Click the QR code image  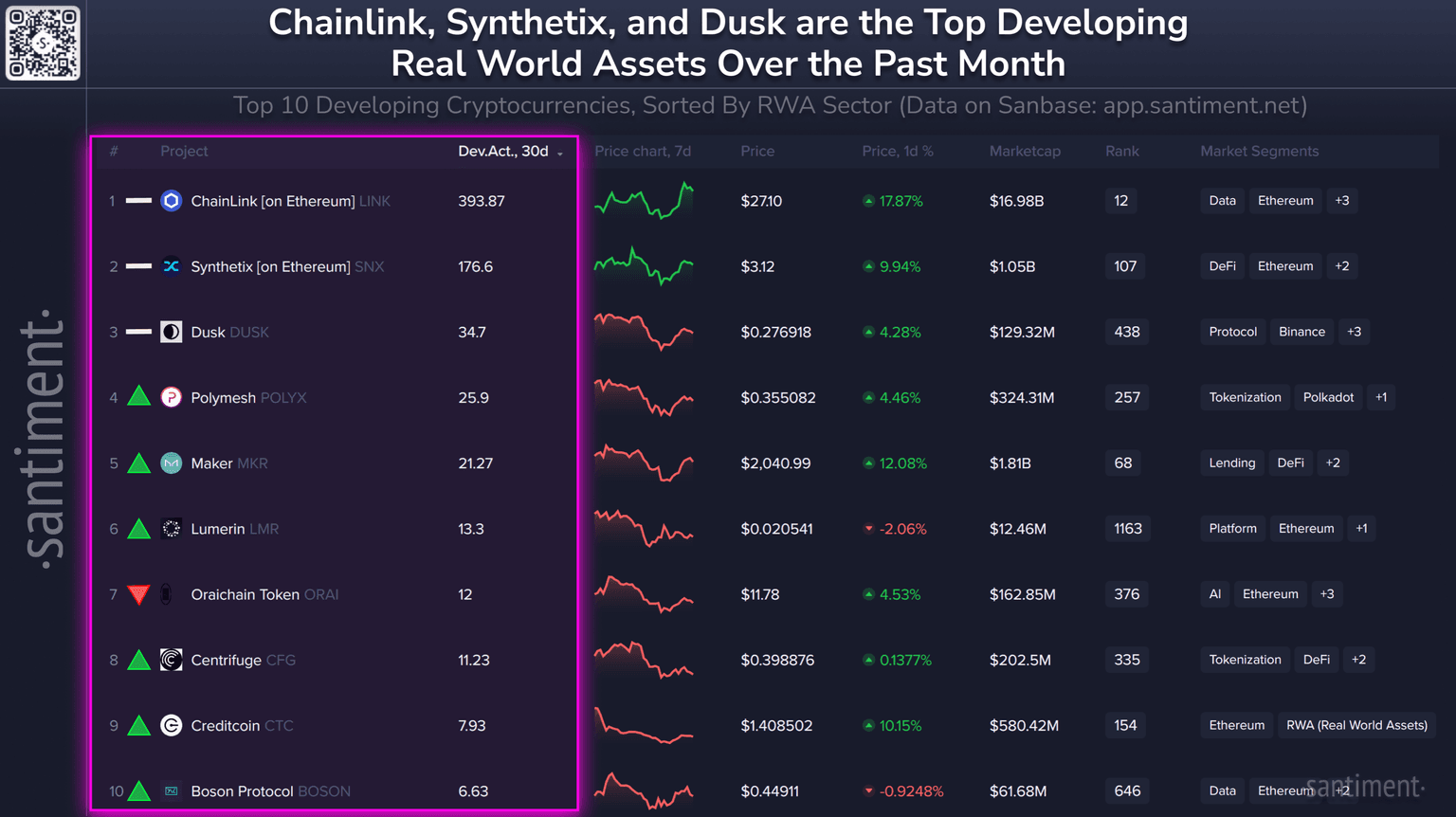pyautogui.click(x=43, y=44)
